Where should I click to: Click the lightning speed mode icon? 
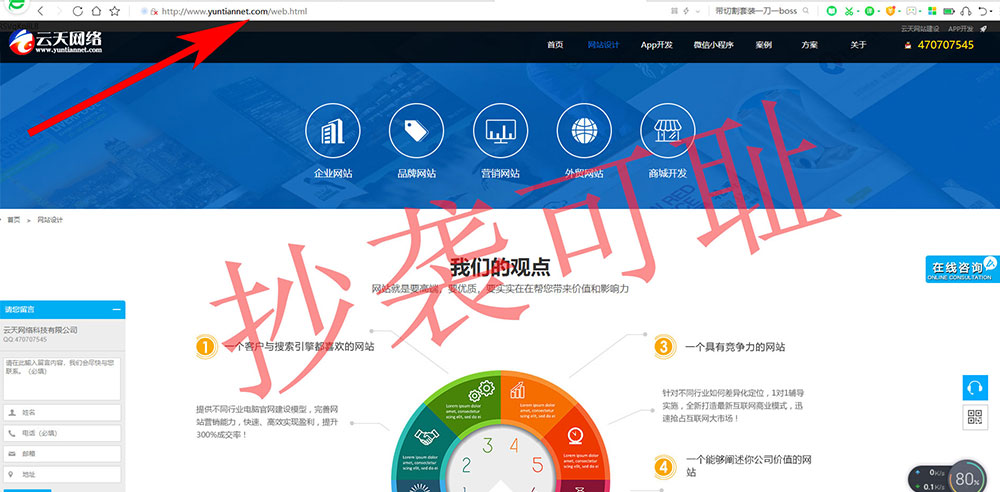686,11
